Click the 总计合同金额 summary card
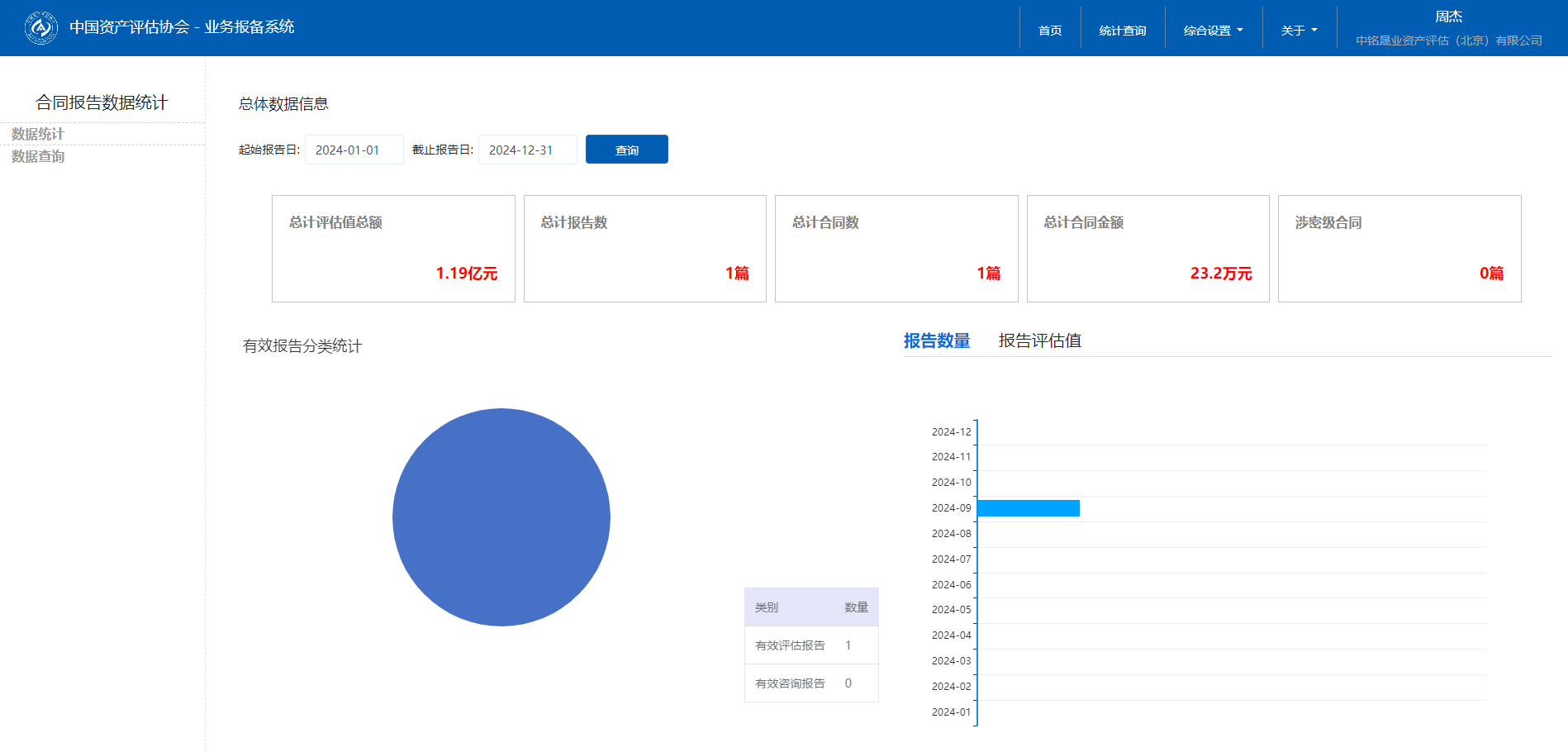The height and width of the screenshot is (752, 1568). coord(1147,249)
